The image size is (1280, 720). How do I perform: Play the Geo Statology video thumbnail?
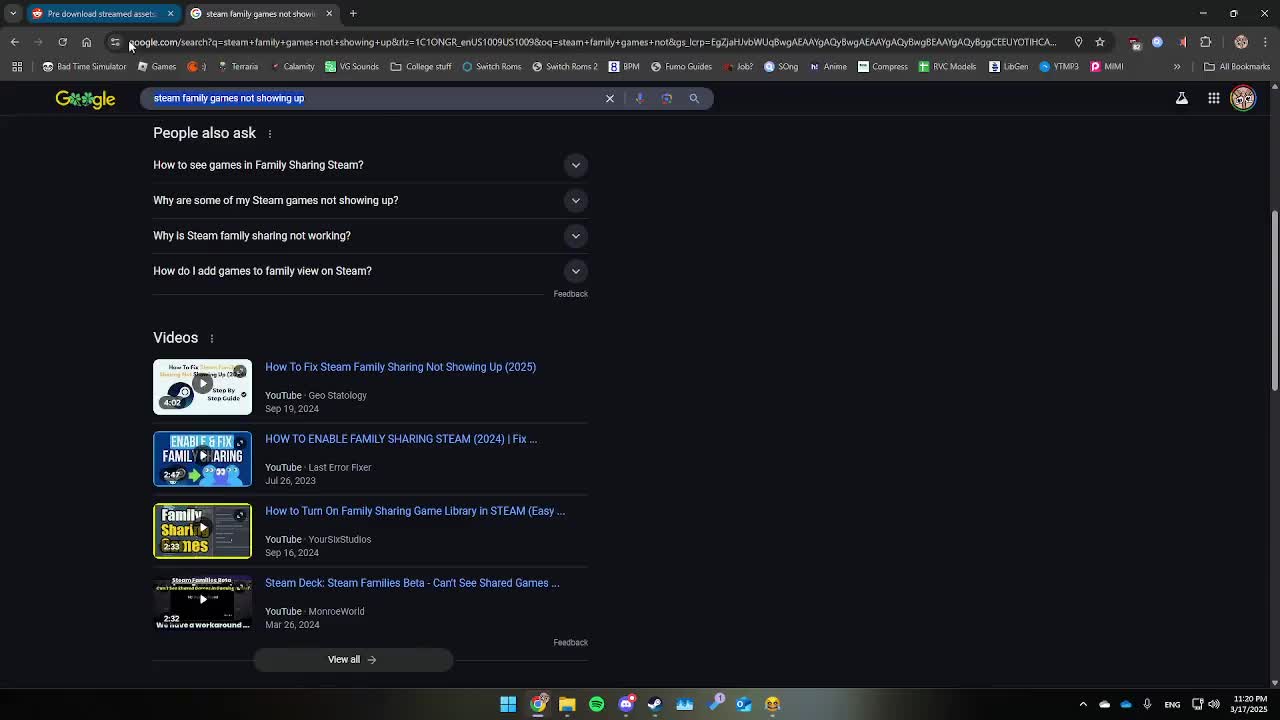point(202,387)
